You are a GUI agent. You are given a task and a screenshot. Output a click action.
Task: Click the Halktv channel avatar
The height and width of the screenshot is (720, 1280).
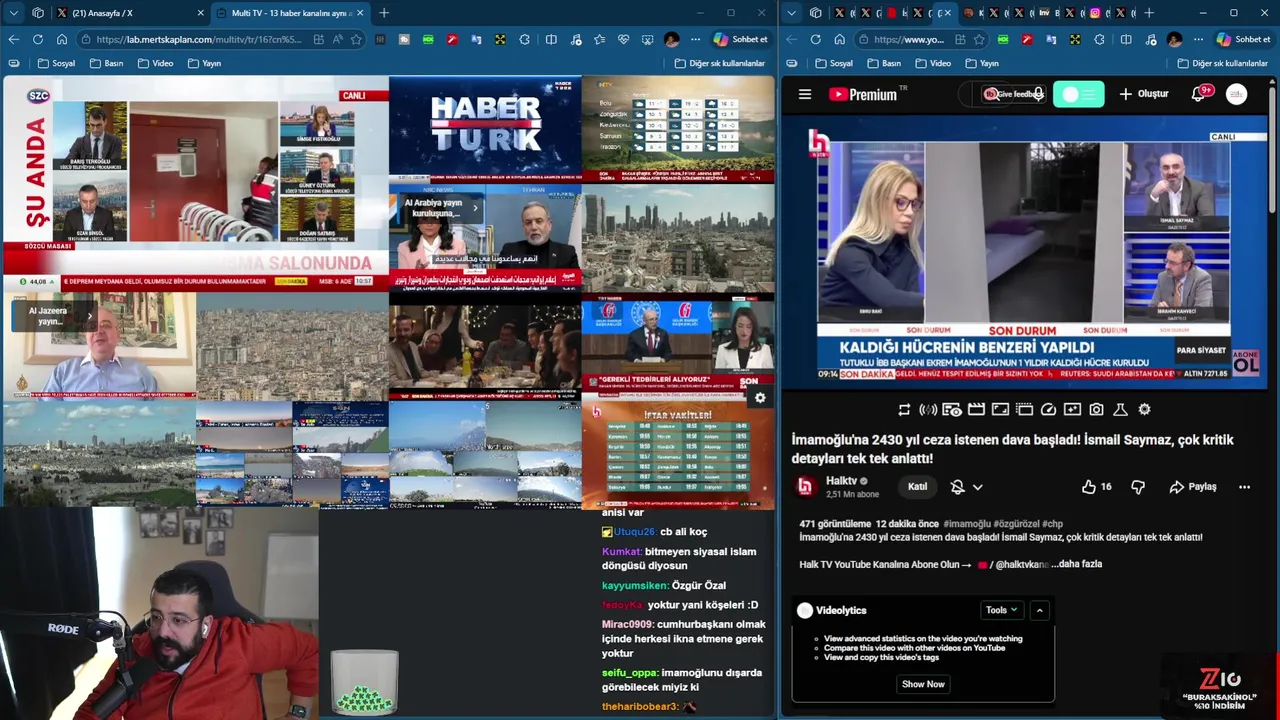pos(806,487)
